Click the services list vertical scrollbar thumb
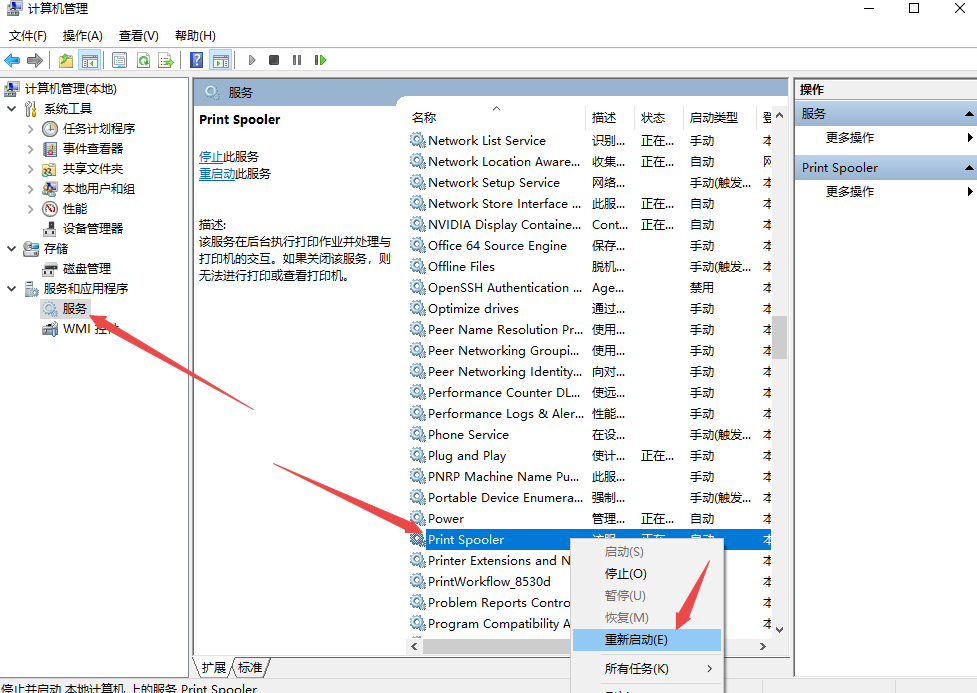The image size is (977, 693). tap(780, 337)
